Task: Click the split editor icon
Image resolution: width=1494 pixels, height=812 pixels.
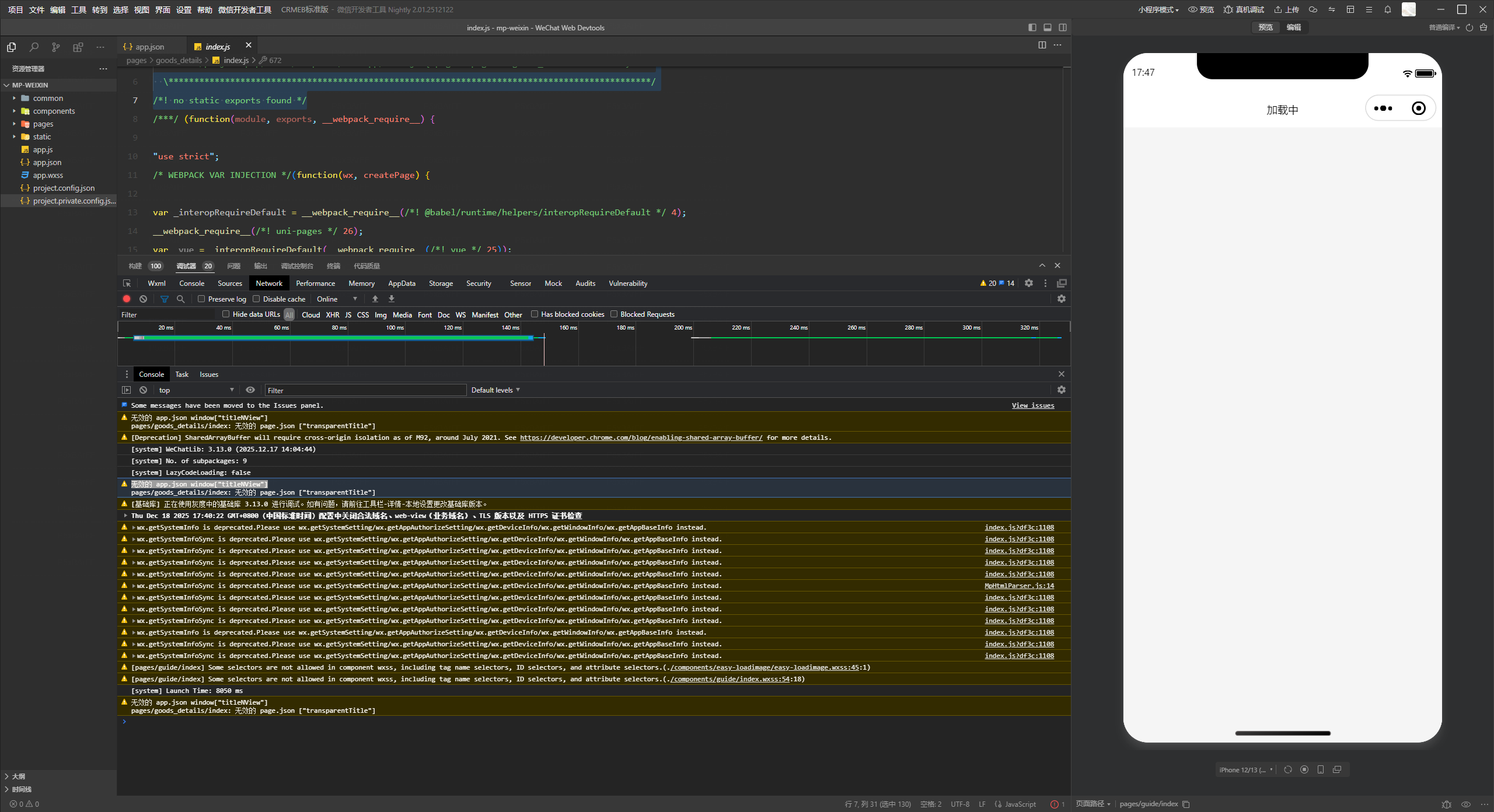Action: [x=1042, y=45]
